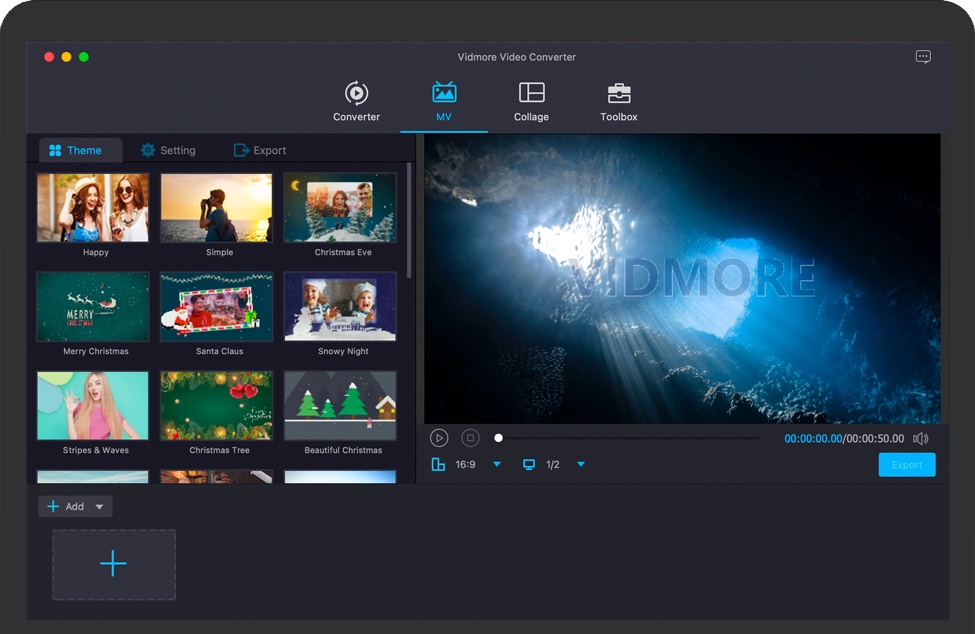Switch to the Export tab
Viewport: 975px width, 634px height.
point(260,150)
